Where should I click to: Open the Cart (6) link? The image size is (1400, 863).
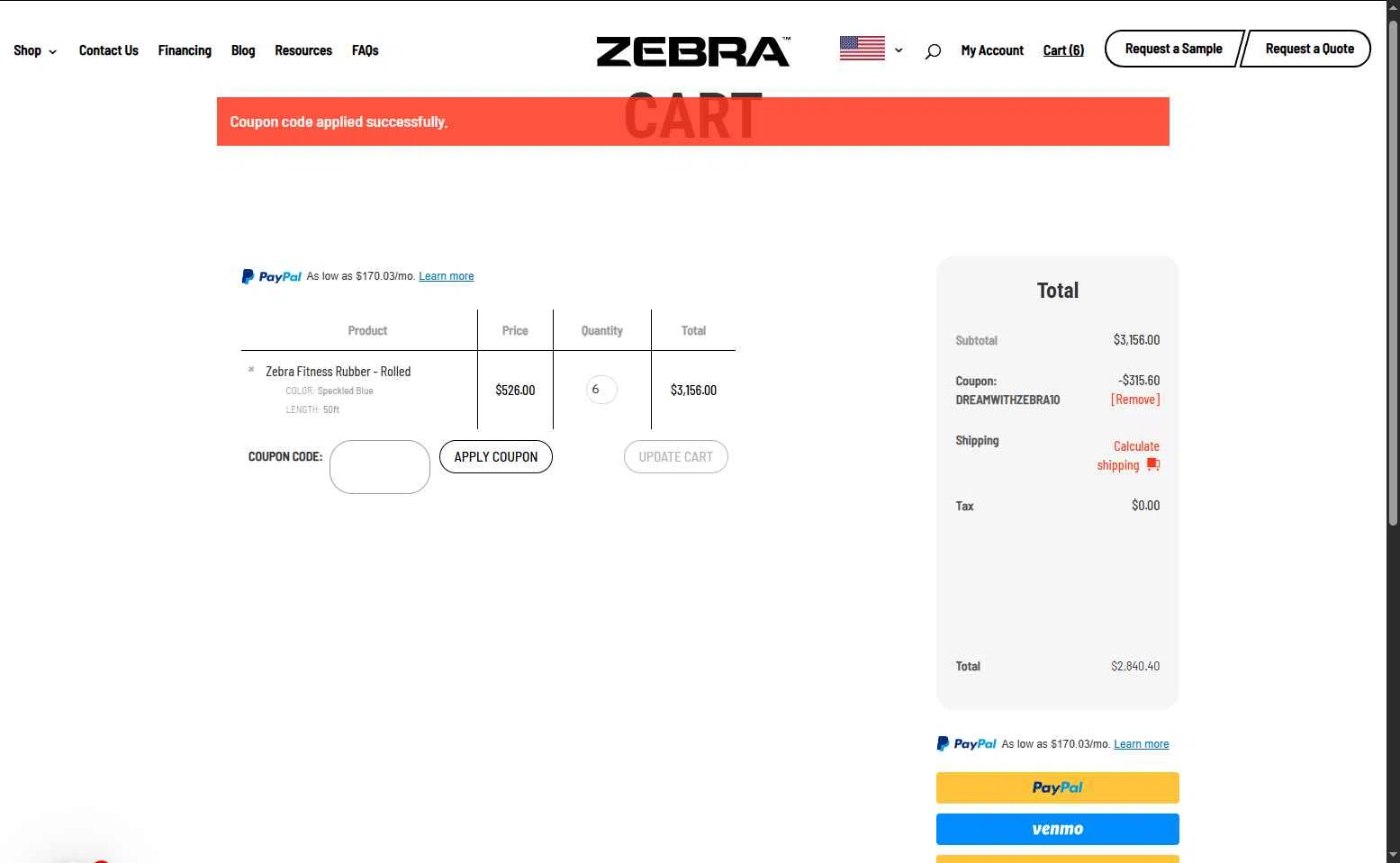tap(1063, 50)
